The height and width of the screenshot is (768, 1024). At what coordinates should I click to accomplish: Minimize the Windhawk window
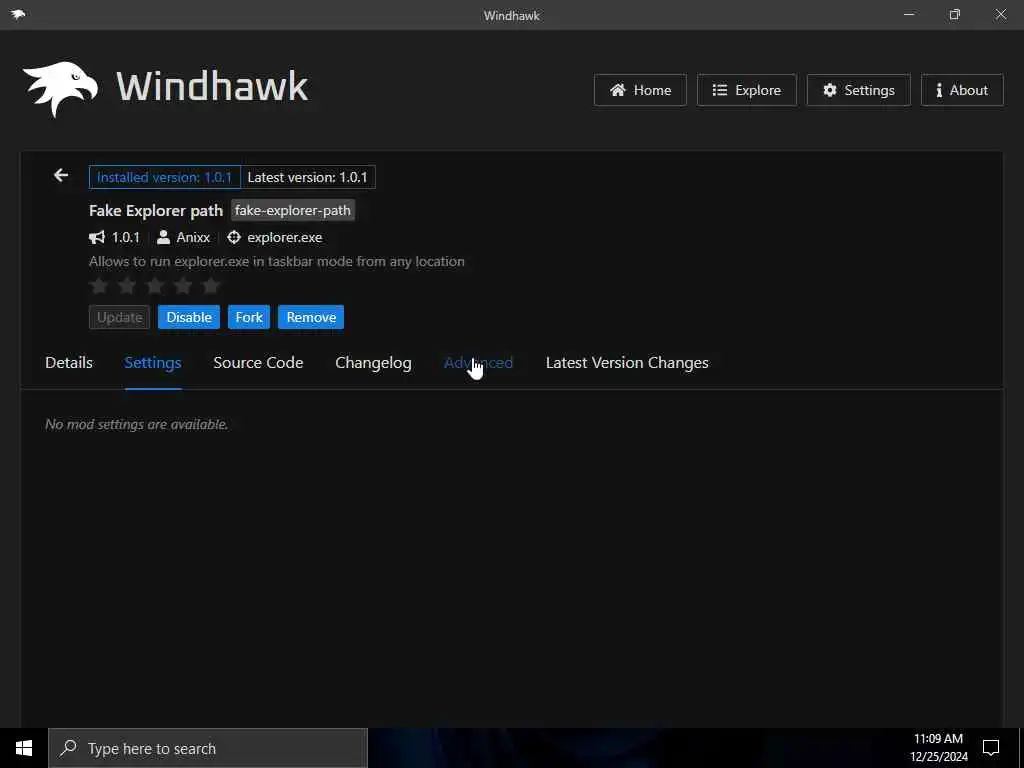pos(908,14)
